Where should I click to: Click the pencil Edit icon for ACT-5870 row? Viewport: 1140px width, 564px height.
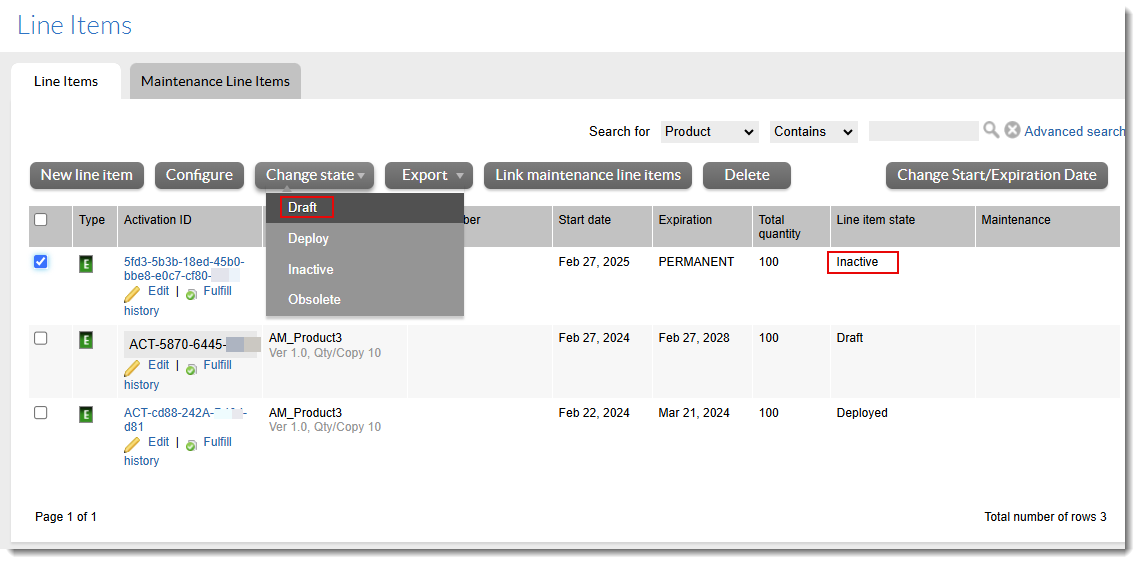point(132,367)
